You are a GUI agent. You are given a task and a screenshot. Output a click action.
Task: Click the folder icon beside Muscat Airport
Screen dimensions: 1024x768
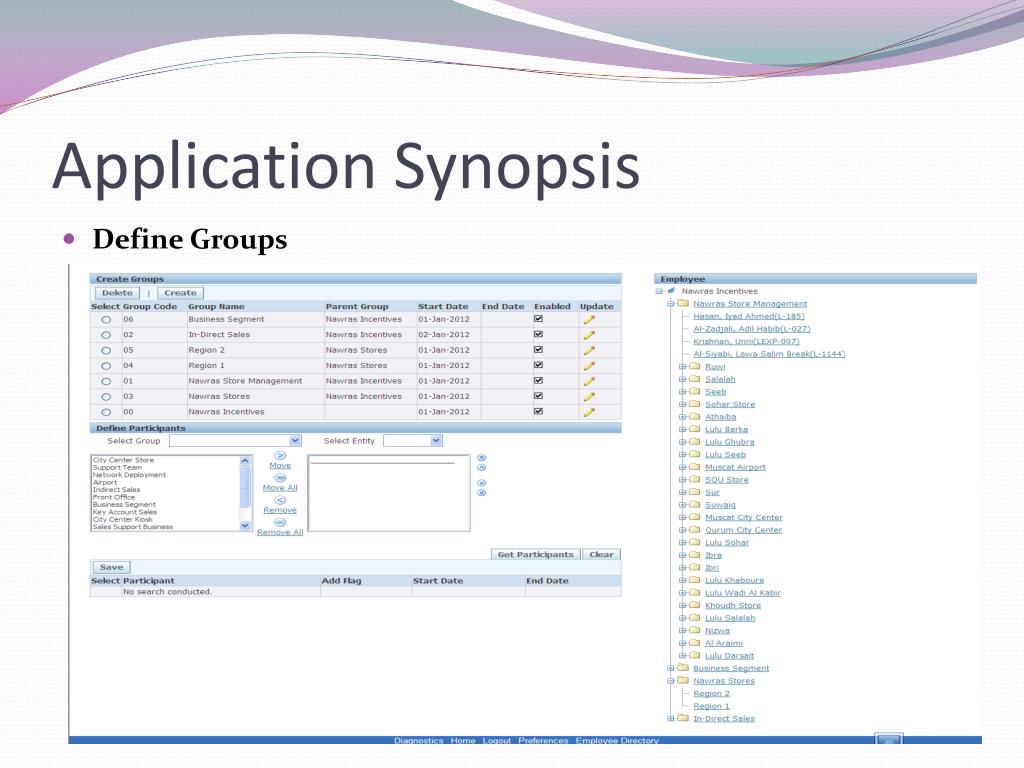(x=695, y=467)
